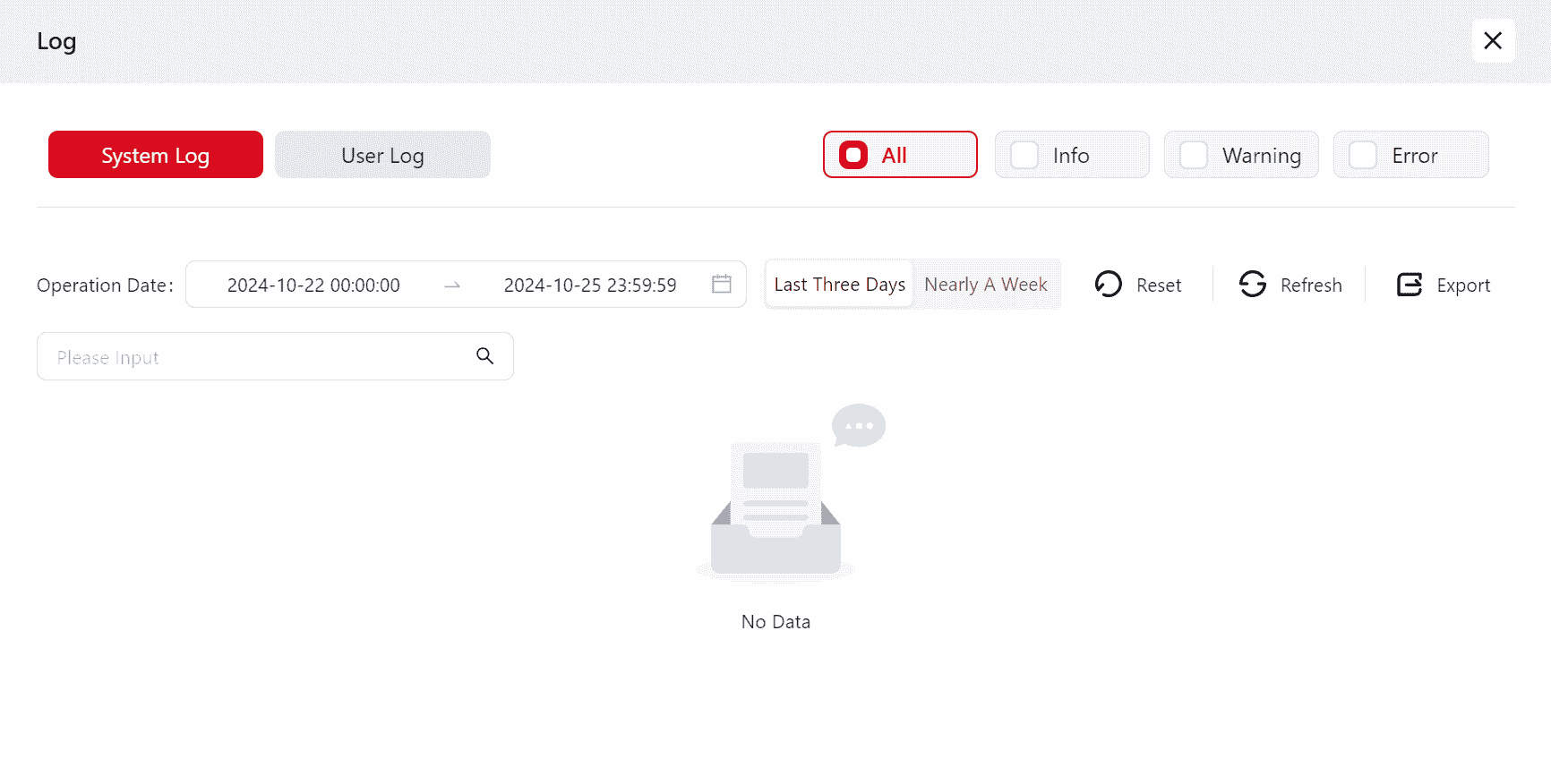Click the calendar icon in date range
The height and width of the screenshot is (784, 1551).
tap(721, 285)
